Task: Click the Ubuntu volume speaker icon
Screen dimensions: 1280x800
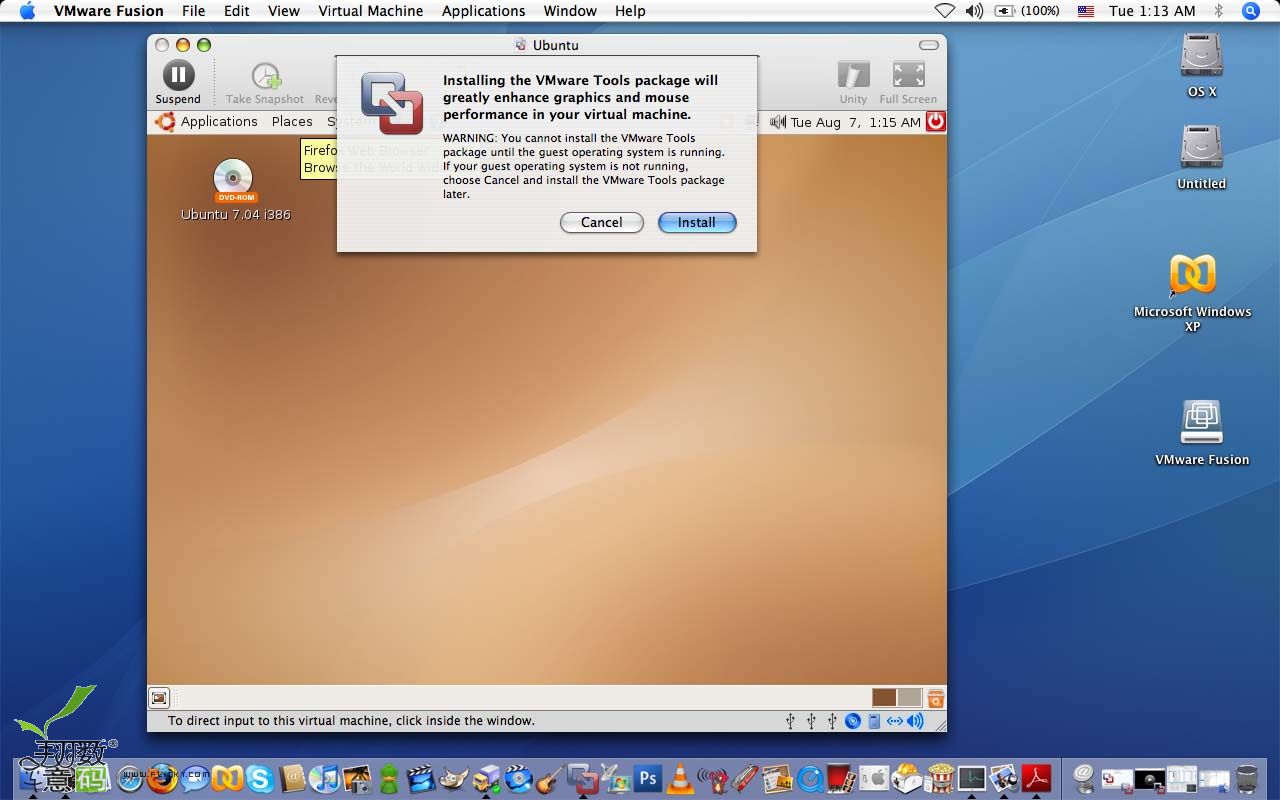Action: pyautogui.click(x=778, y=122)
